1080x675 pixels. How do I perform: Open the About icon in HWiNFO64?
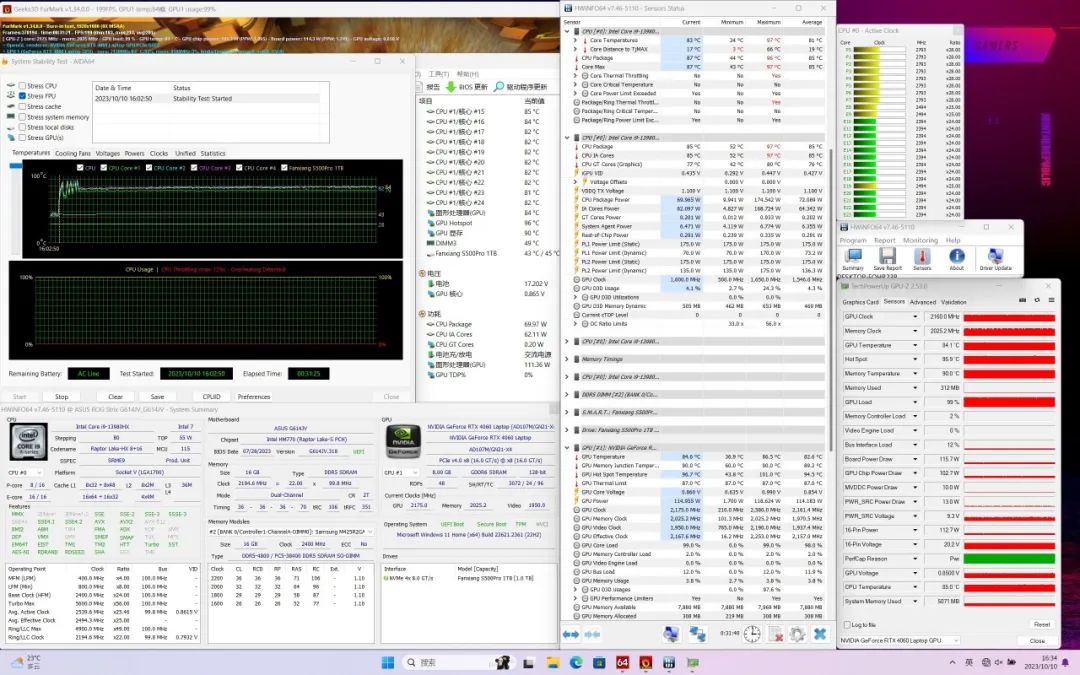[956, 258]
